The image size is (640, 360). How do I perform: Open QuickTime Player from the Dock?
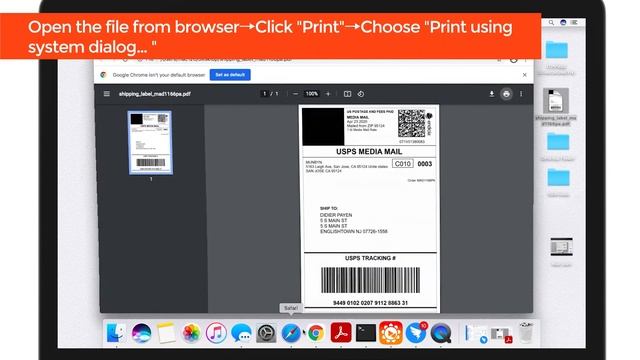pyautogui.click(x=441, y=333)
